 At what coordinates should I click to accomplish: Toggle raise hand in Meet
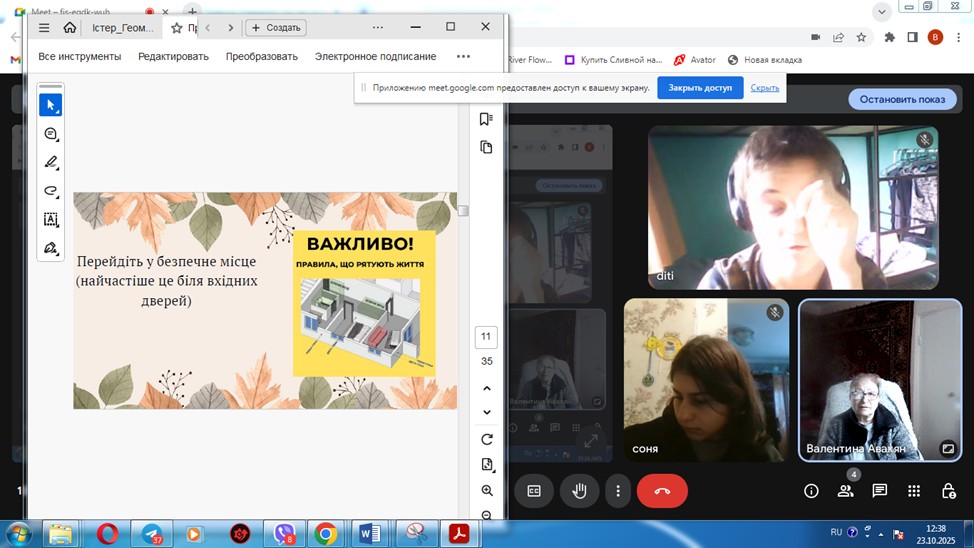point(579,491)
